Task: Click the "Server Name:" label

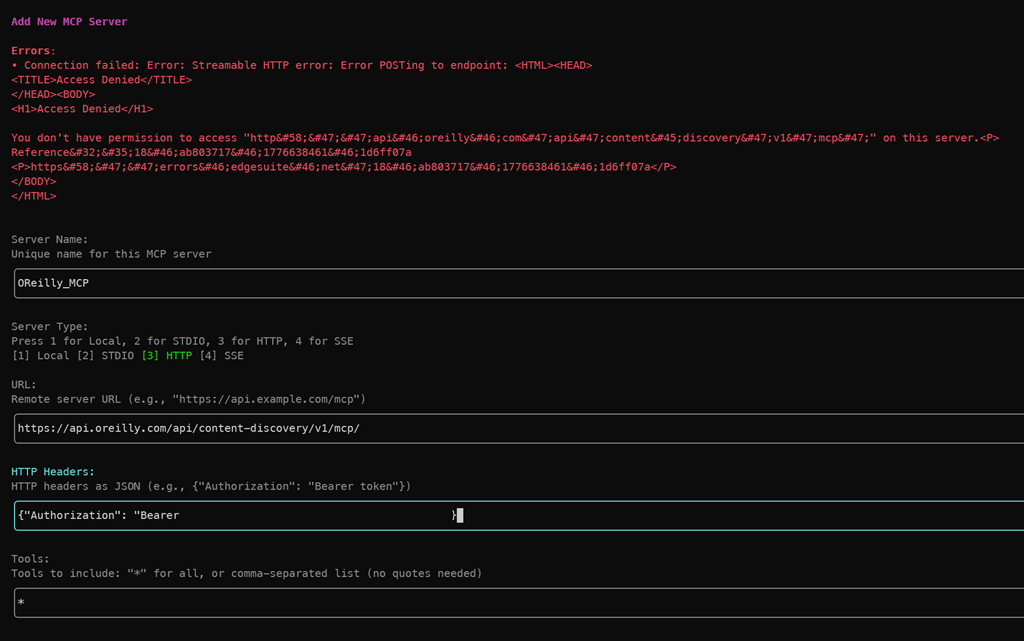Action: pyautogui.click(x=49, y=240)
